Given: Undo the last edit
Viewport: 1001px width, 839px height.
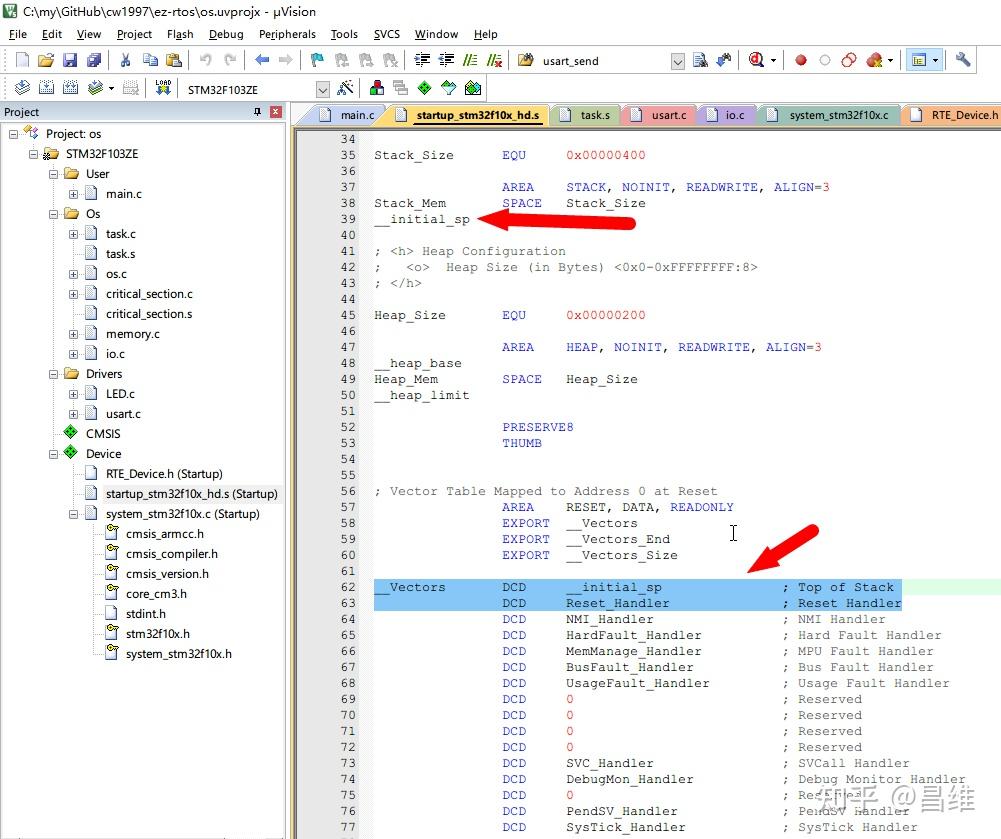Looking at the screenshot, I should pyautogui.click(x=205, y=60).
